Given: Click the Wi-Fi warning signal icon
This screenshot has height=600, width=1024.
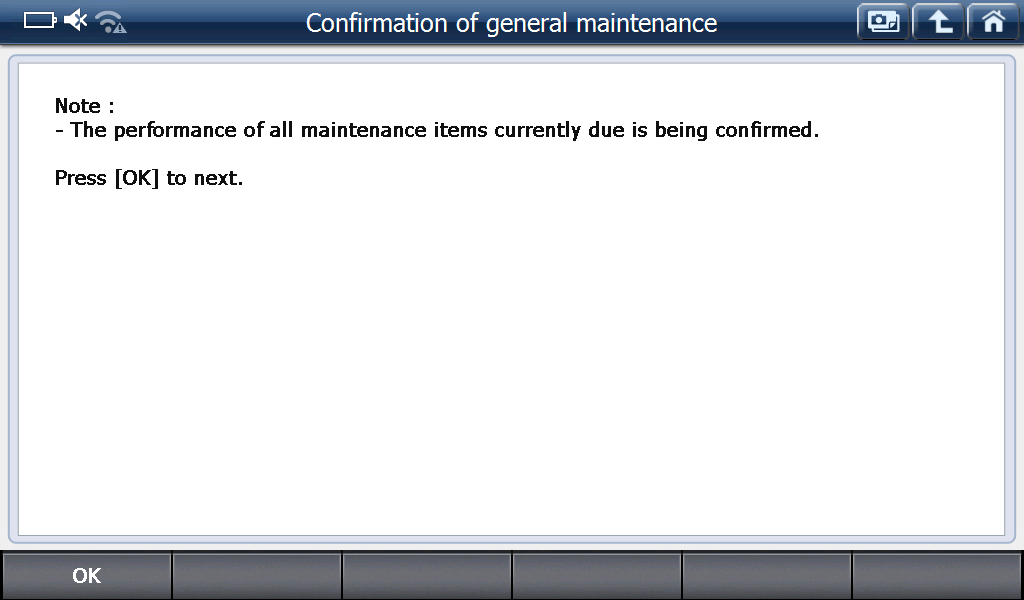Looking at the screenshot, I should (110, 22).
